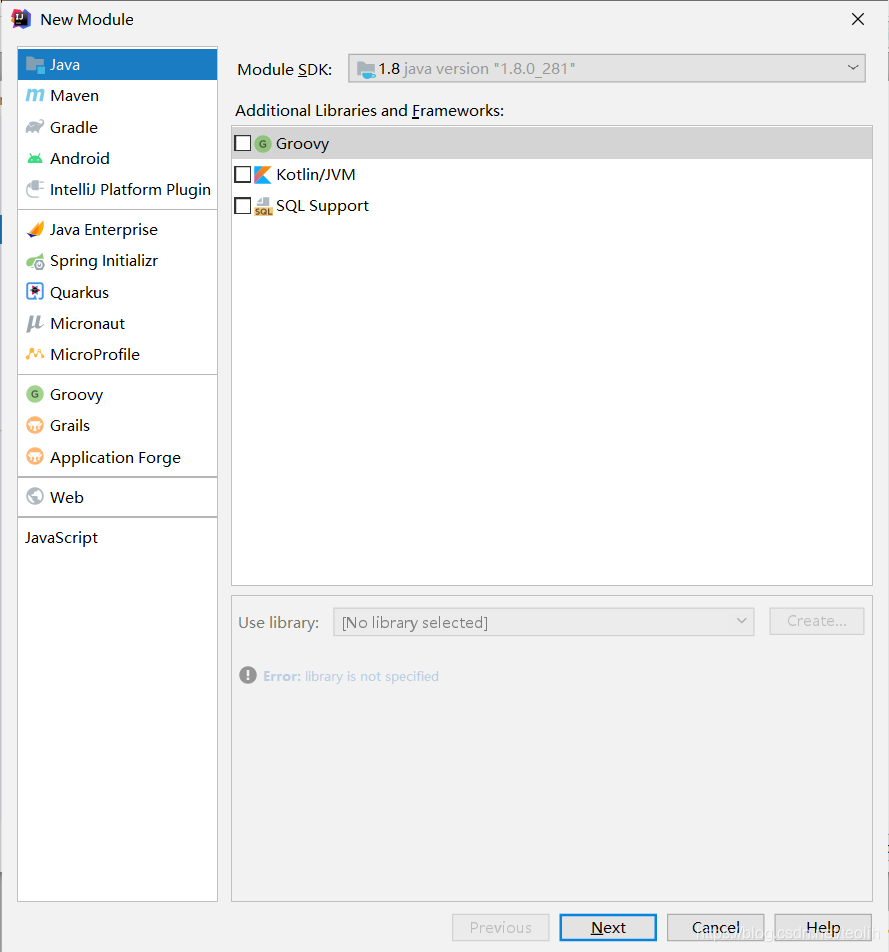Select Java Enterprise module type
The width and height of the screenshot is (889, 952).
click(103, 229)
